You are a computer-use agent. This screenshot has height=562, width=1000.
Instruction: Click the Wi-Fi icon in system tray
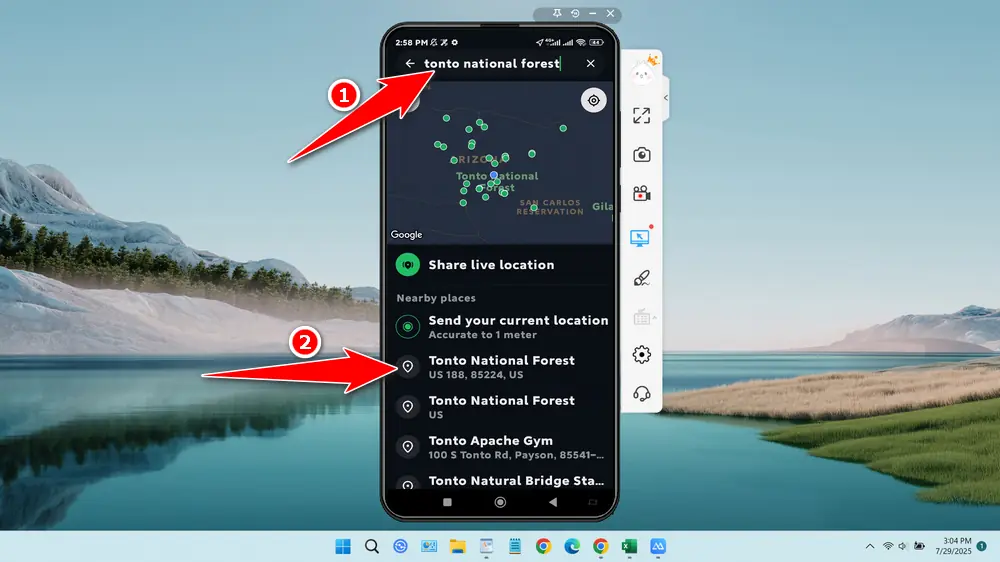888,546
